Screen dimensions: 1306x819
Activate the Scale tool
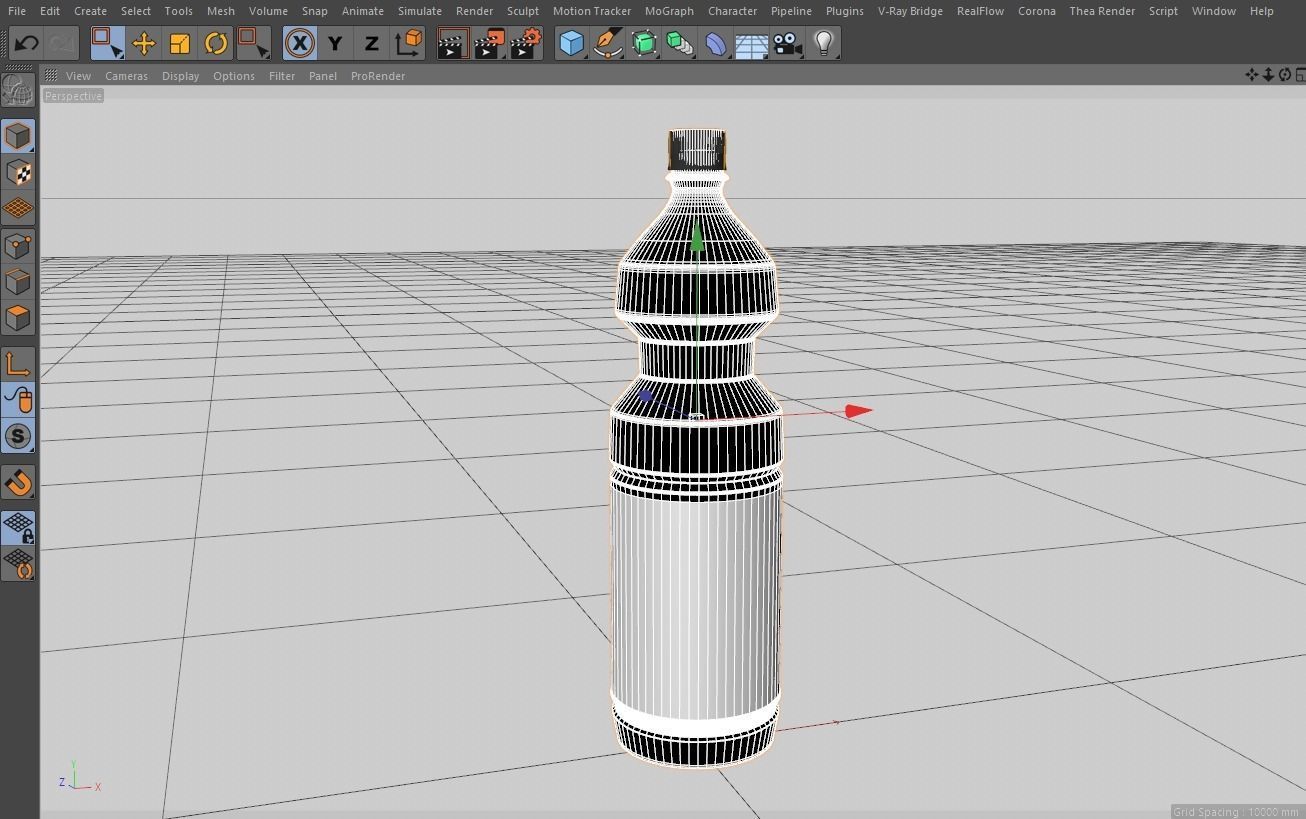click(180, 43)
